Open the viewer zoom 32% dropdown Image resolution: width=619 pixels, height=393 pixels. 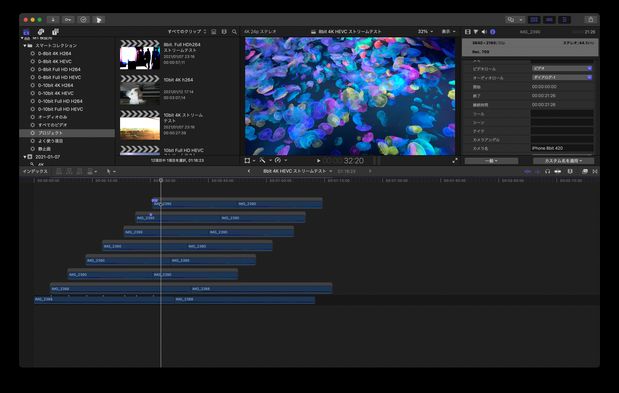pos(425,32)
